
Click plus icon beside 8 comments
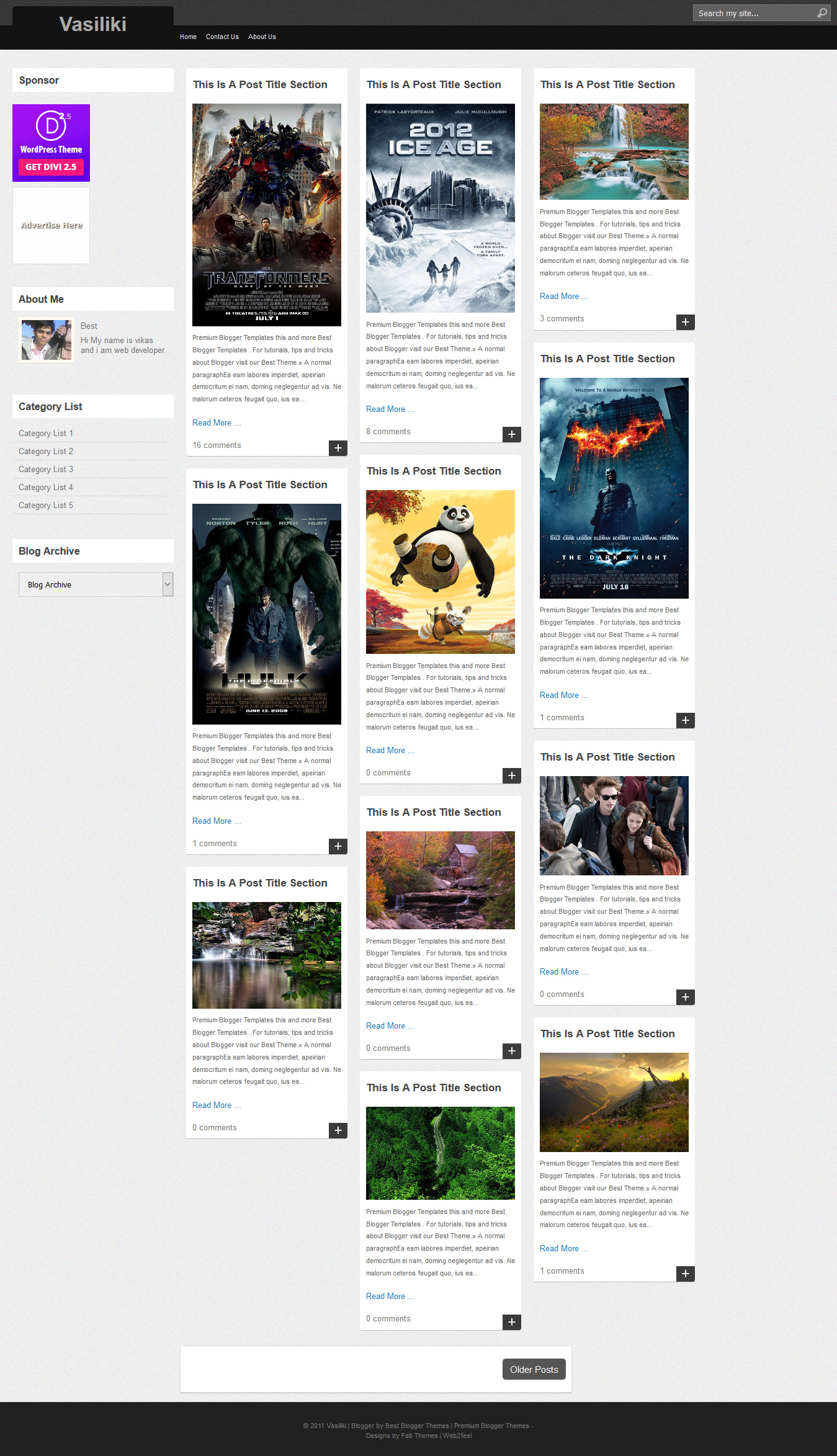point(512,434)
